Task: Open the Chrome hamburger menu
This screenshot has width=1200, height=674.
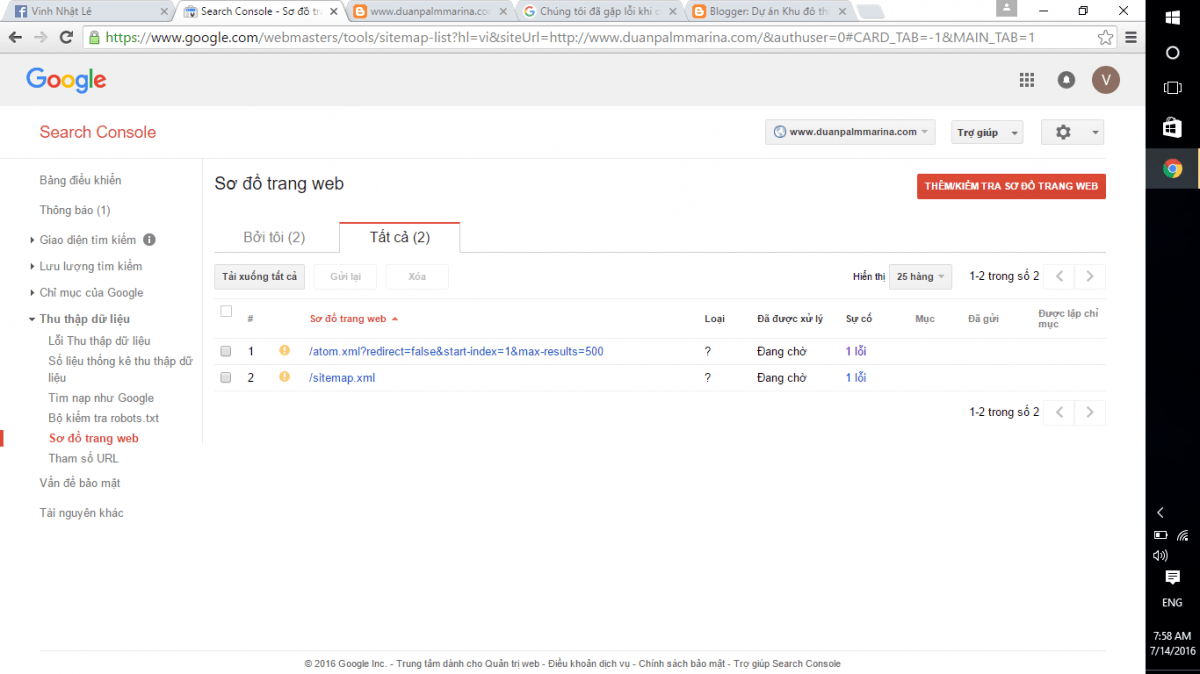Action: pyautogui.click(x=1131, y=37)
